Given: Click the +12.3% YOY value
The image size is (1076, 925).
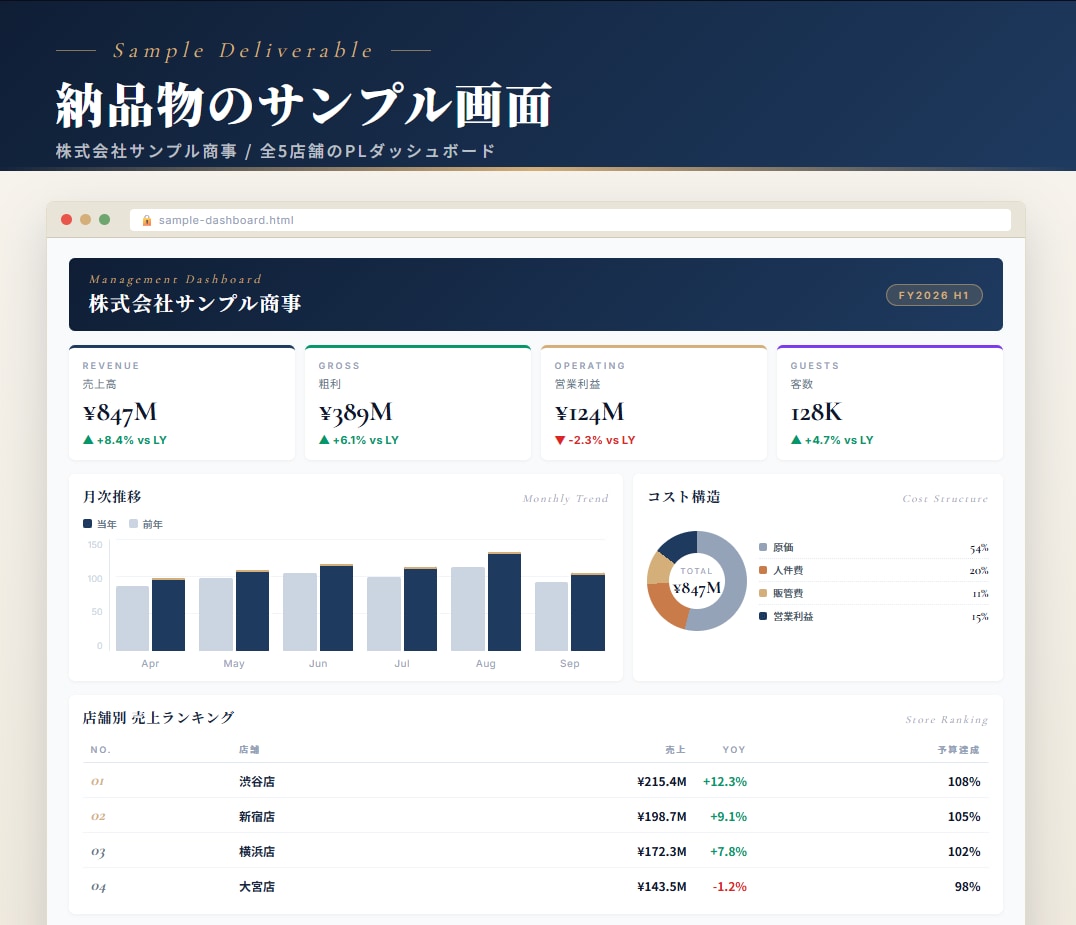Looking at the screenshot, I should [x=725, y=781].
